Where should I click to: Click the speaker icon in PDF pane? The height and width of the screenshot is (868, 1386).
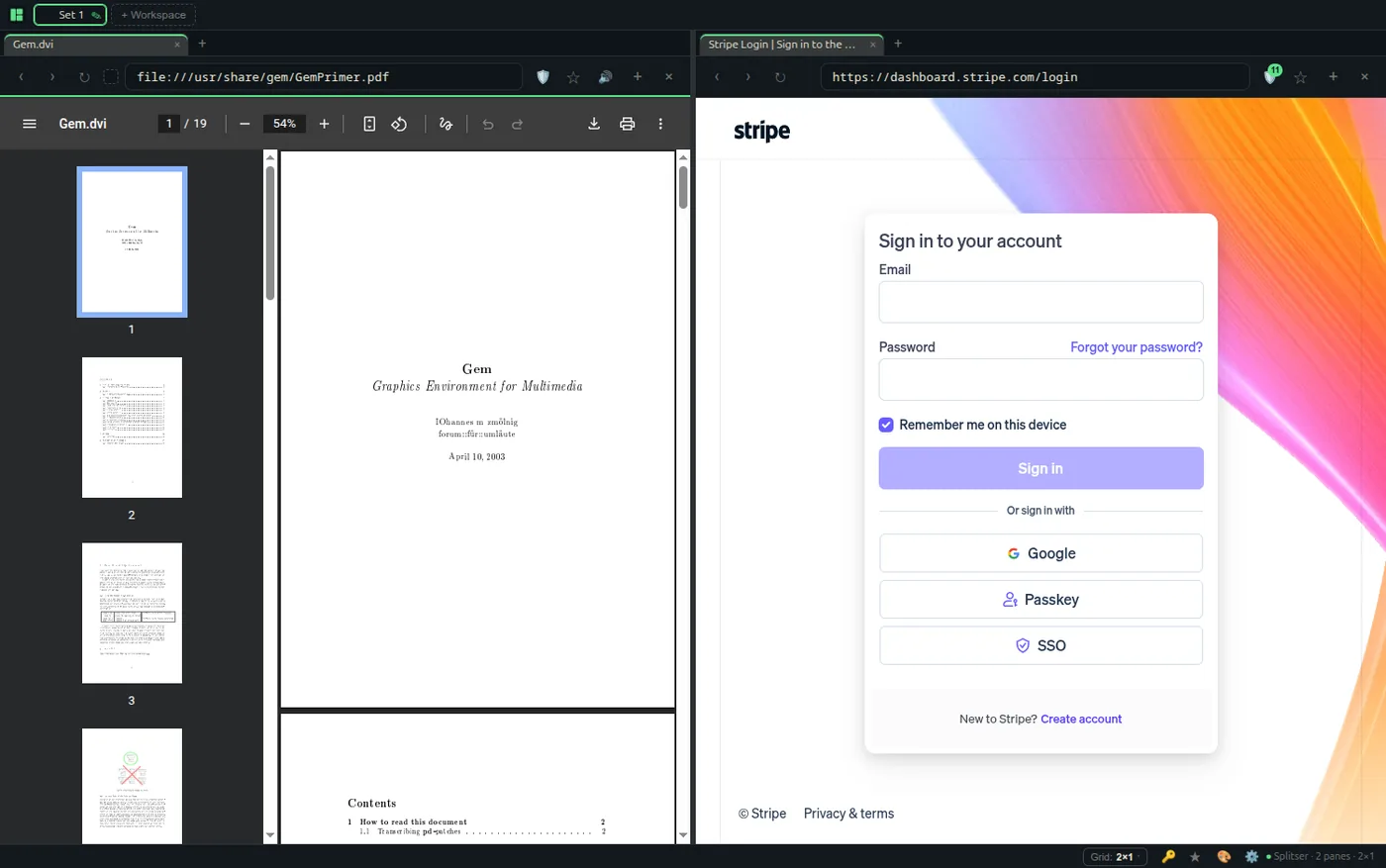tap(605, 76)
